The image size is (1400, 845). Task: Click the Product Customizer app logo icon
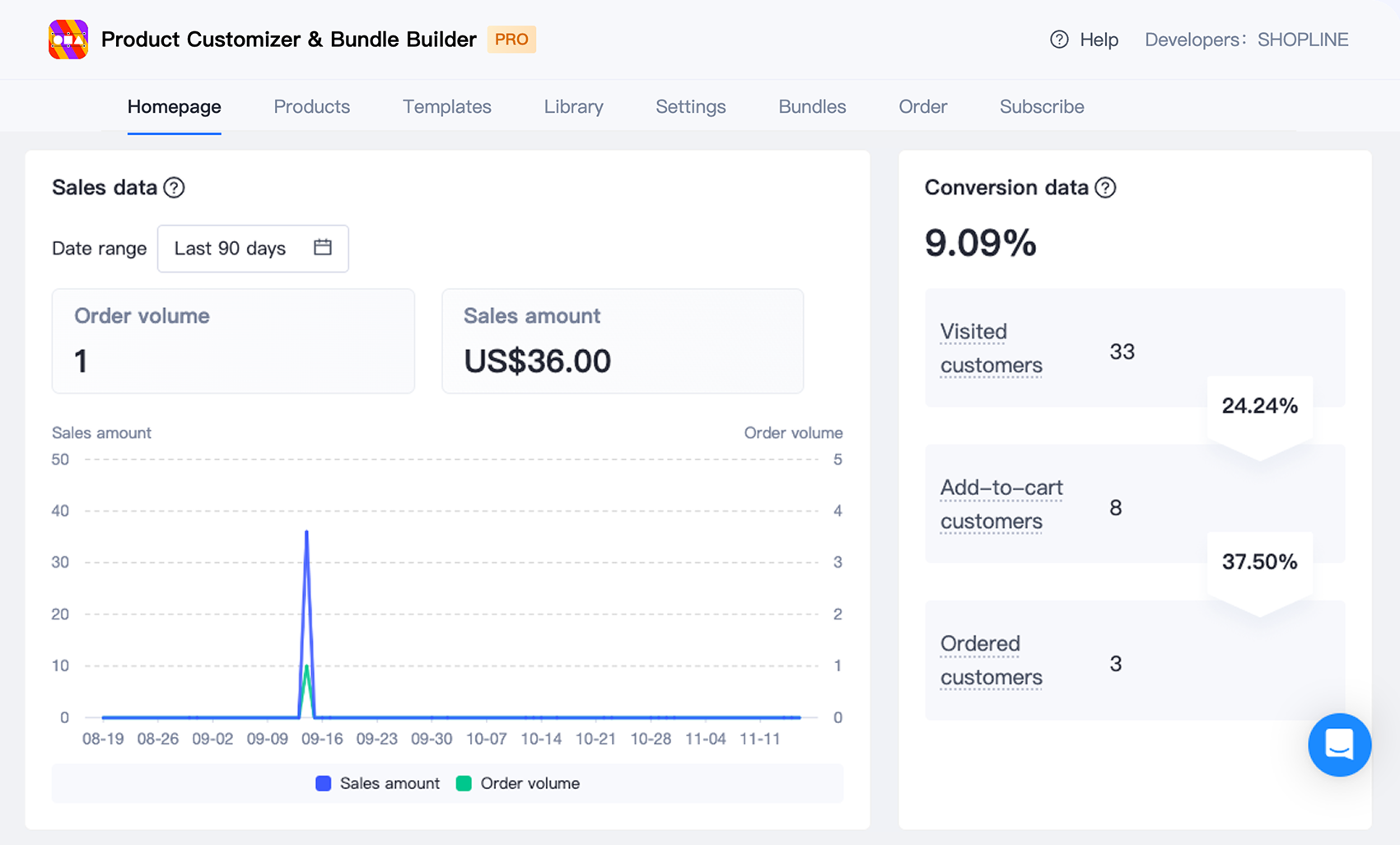tap(68, 40)
